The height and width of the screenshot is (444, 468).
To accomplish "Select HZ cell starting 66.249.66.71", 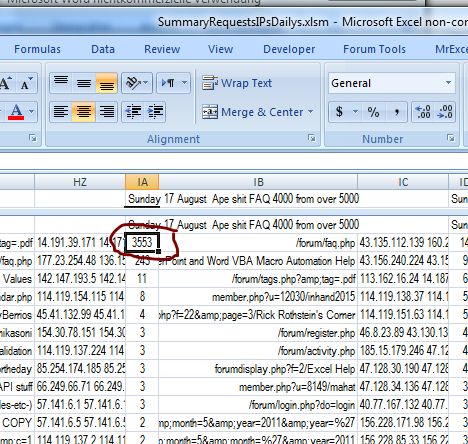I will tap(80, 387).
